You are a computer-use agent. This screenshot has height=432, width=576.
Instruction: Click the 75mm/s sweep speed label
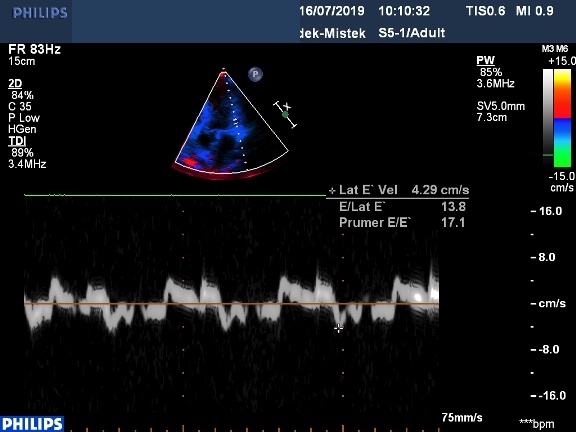point(462,417)
